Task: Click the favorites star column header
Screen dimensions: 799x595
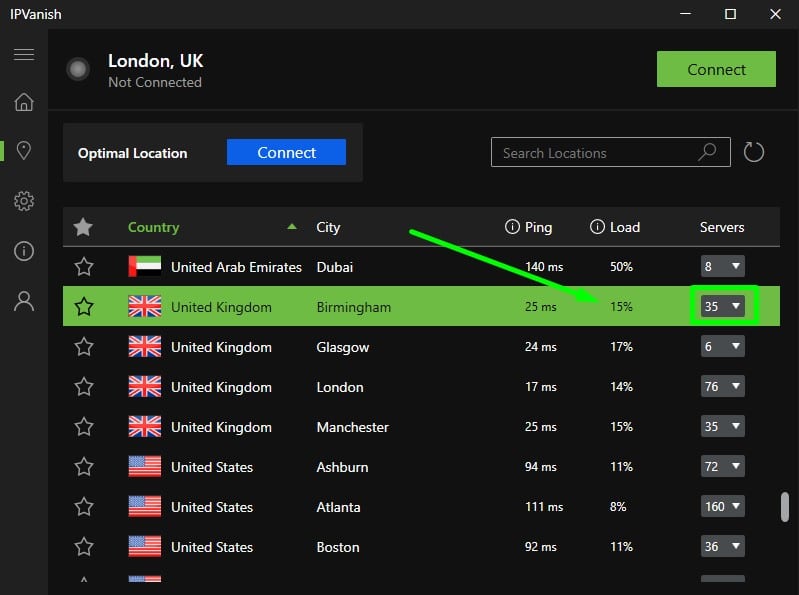Action: point(83,227)
